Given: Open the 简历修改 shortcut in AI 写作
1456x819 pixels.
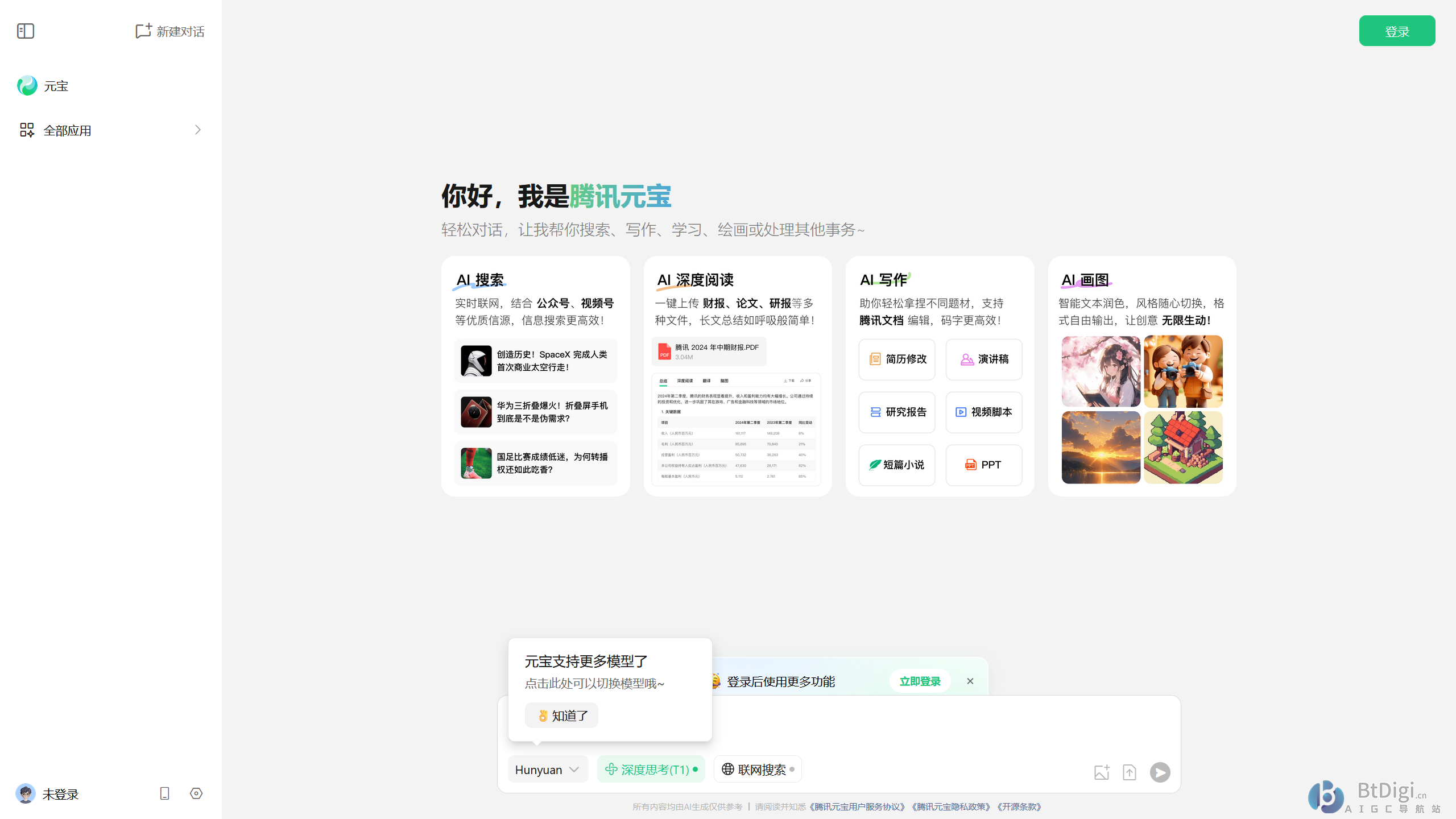Looking at the screenshot, I should coord(896,359).
